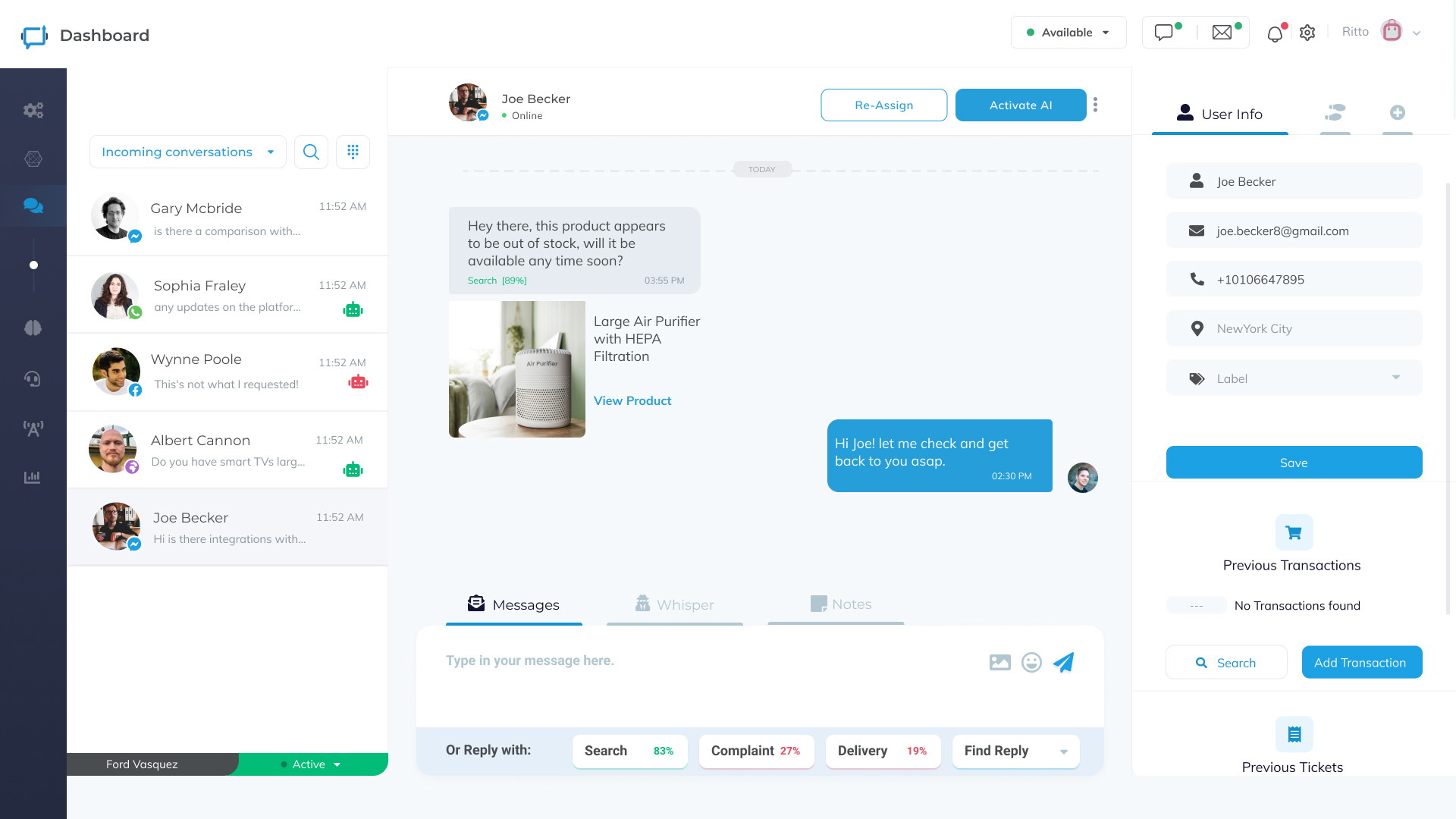Click the conversation grid view icon
The image size is (1456, 819).
coord(353,152)
